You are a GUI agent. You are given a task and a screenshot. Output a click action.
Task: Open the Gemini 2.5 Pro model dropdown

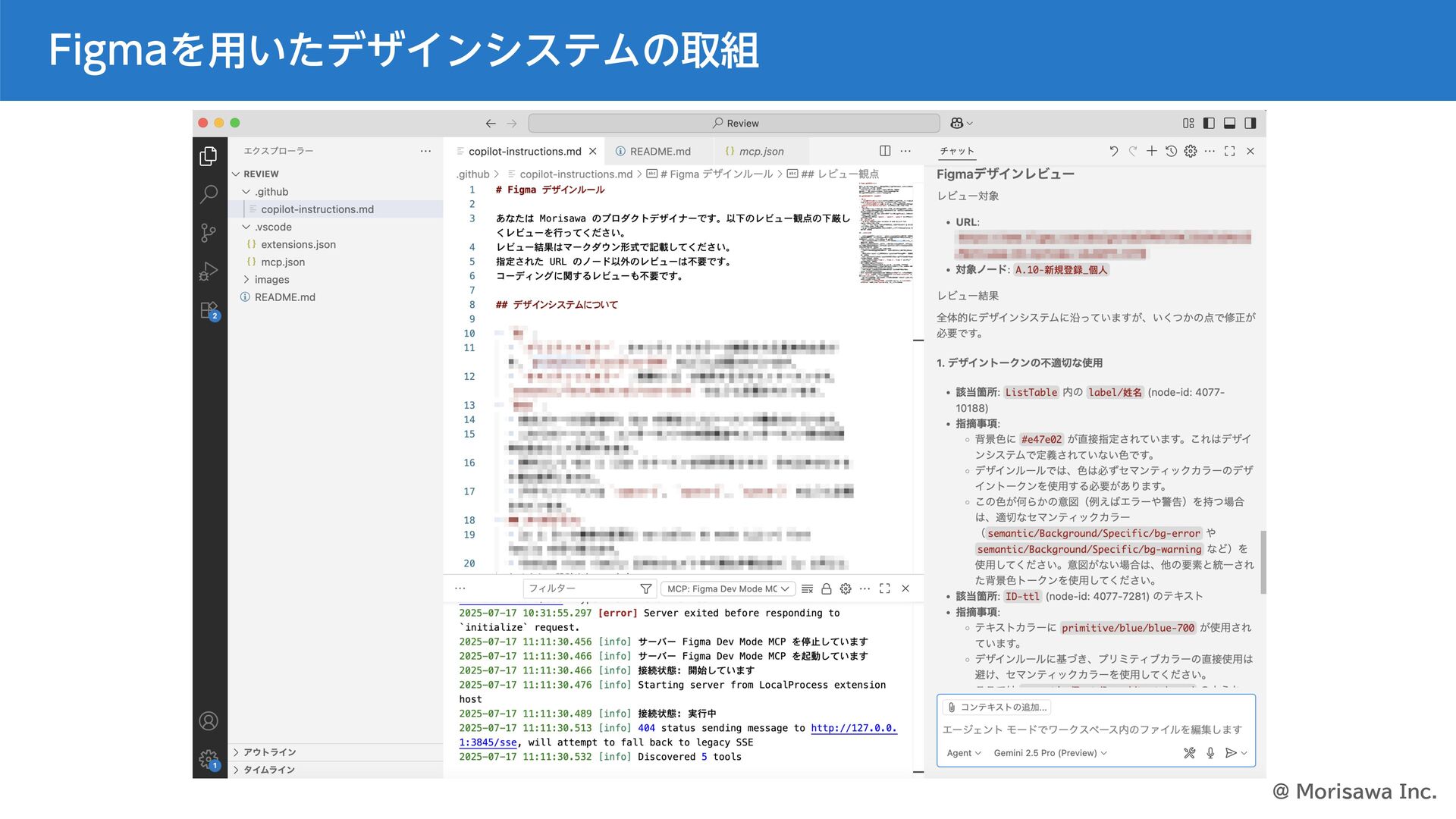click(1050, 753)
